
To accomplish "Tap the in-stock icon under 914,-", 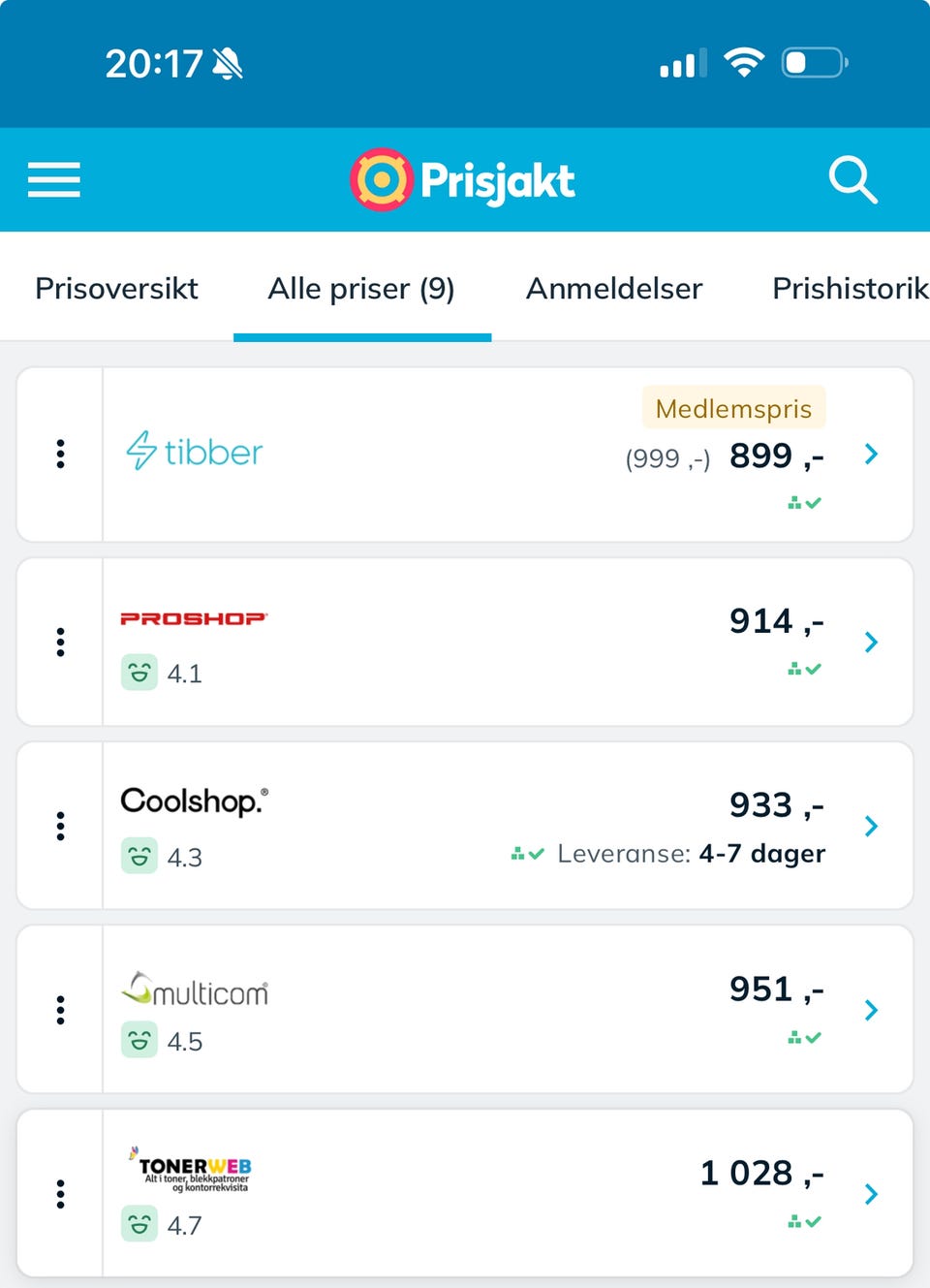I will [x=804, y=669].
